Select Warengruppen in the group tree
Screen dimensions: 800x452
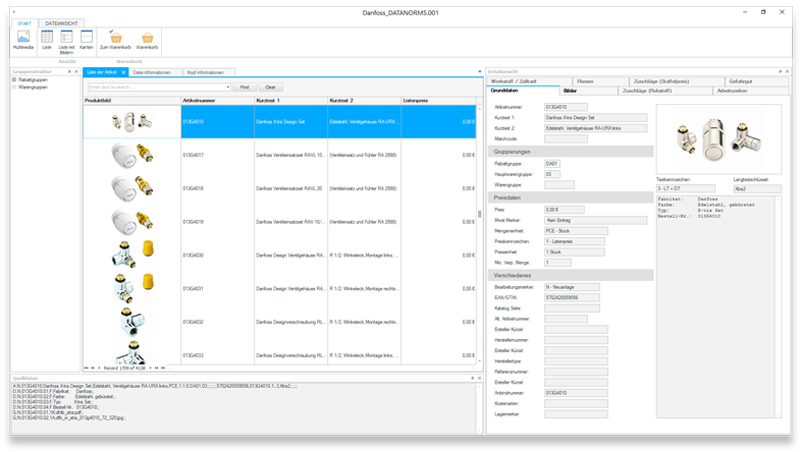33,87
